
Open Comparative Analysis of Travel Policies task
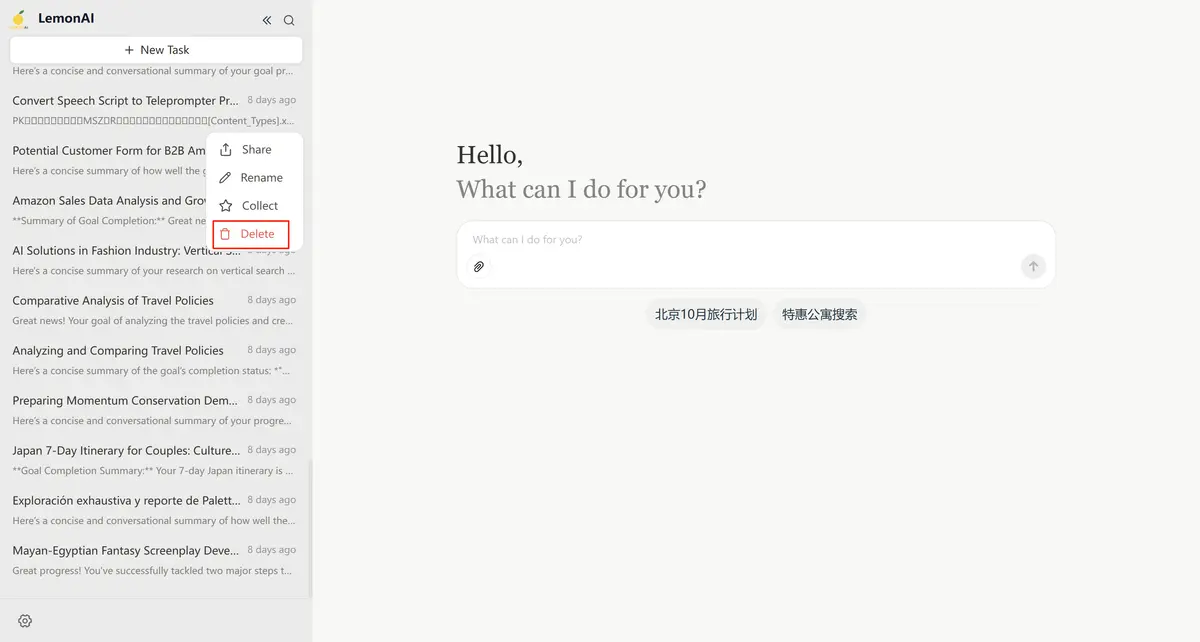[x=113, y=301]
